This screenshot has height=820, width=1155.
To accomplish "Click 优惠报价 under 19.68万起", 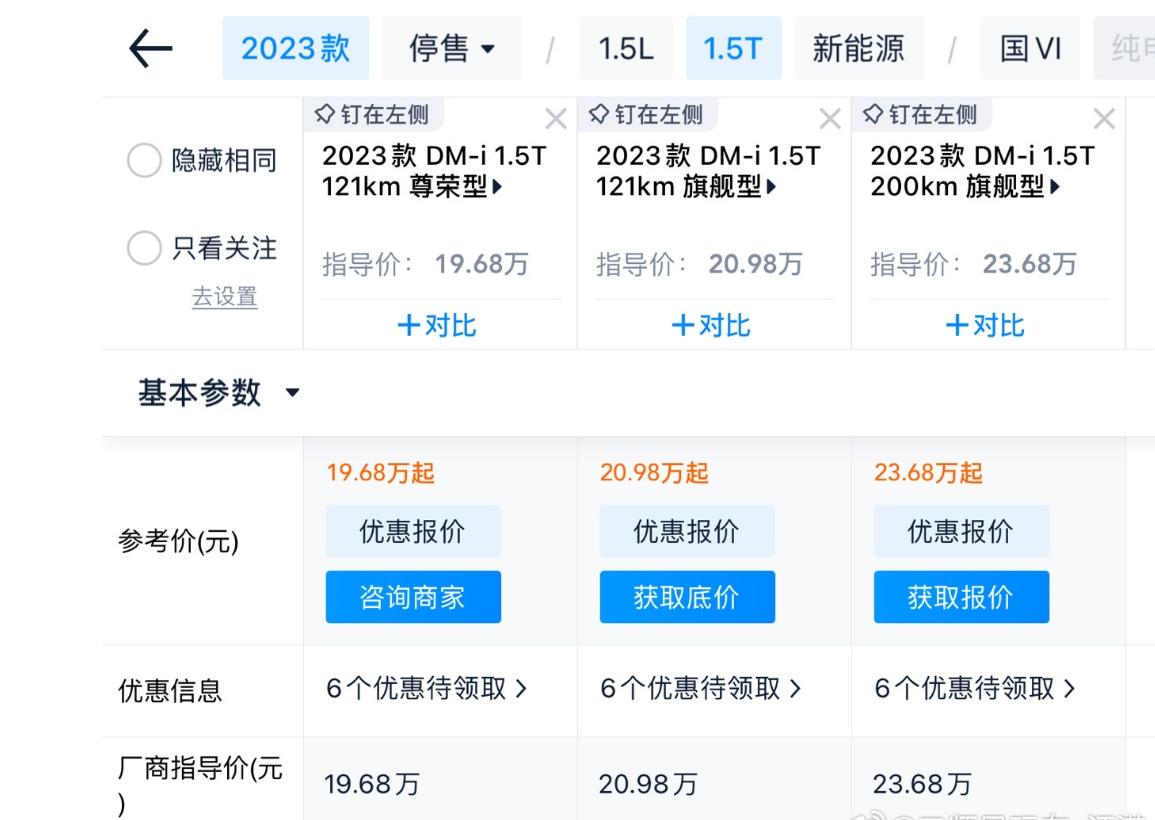I will click(413, 531).
